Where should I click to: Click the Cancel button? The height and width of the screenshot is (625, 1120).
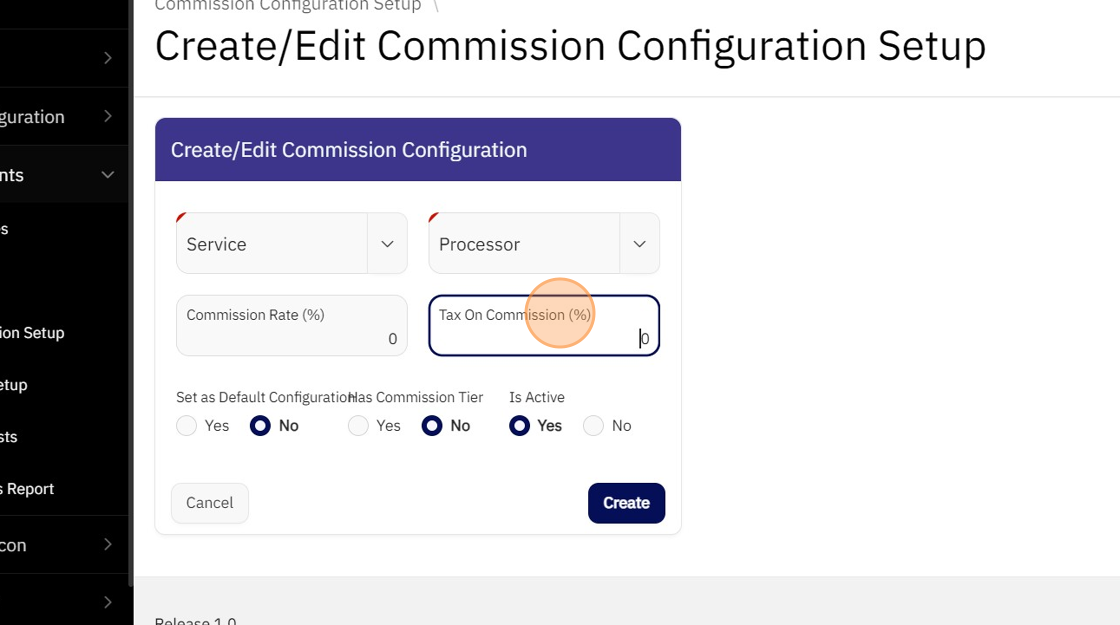click(210, 503)
